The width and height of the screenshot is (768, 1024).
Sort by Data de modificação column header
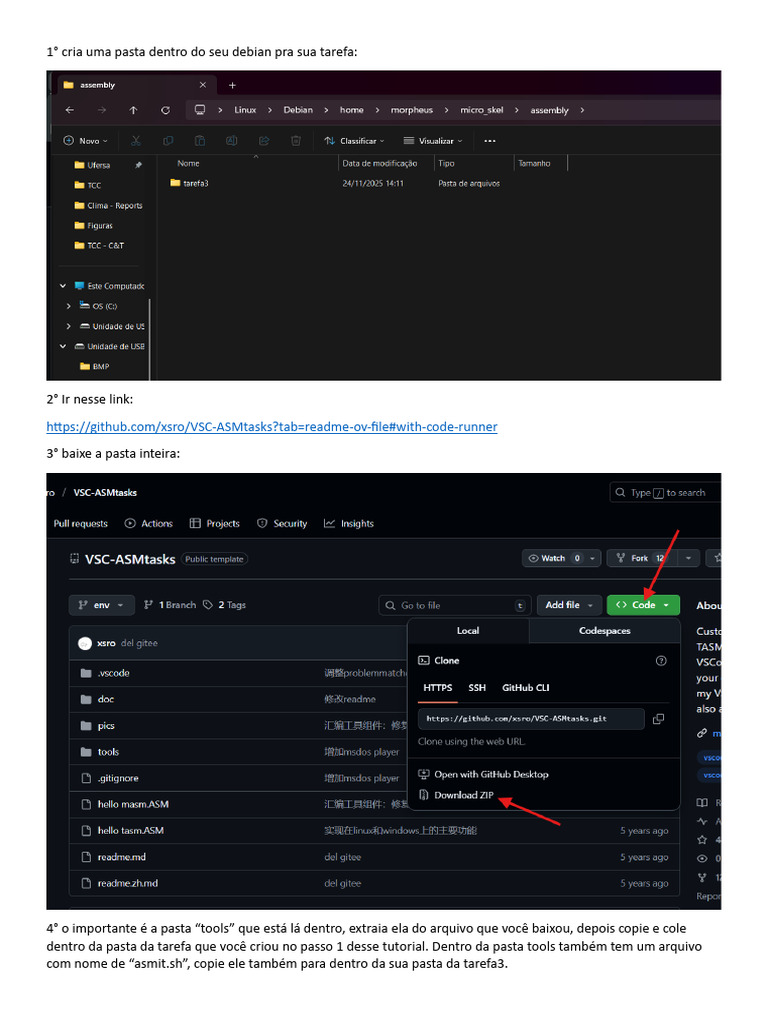[x=379, y=163]
